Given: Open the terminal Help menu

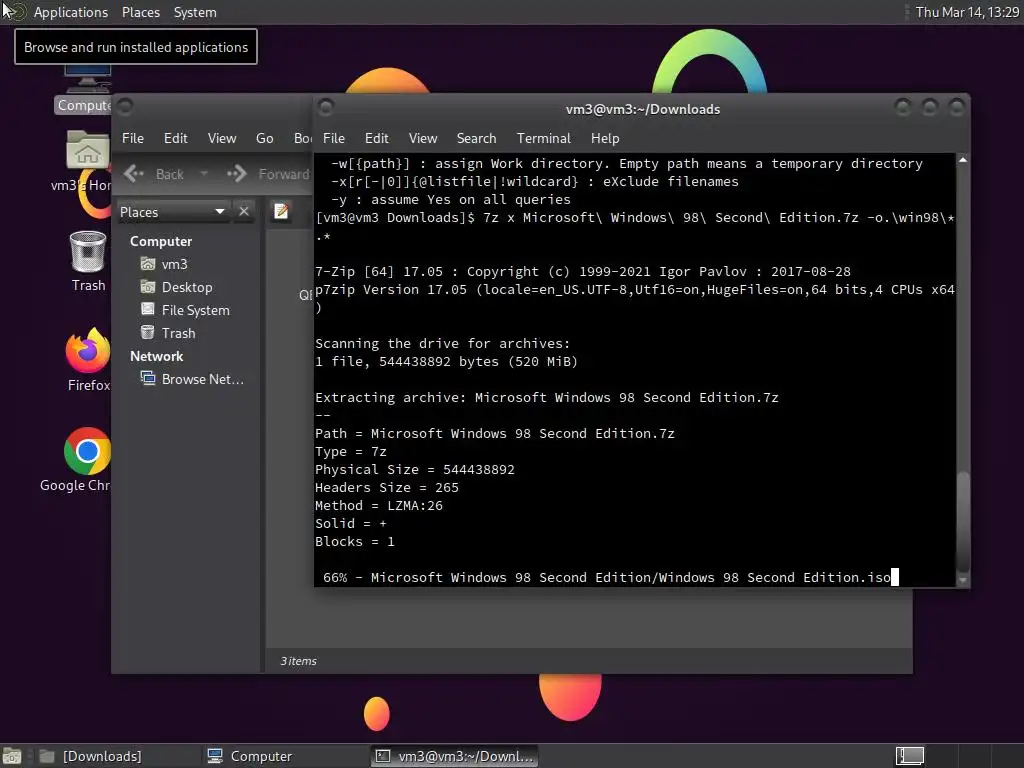Looking at the screenshot, I should point(605,138).
